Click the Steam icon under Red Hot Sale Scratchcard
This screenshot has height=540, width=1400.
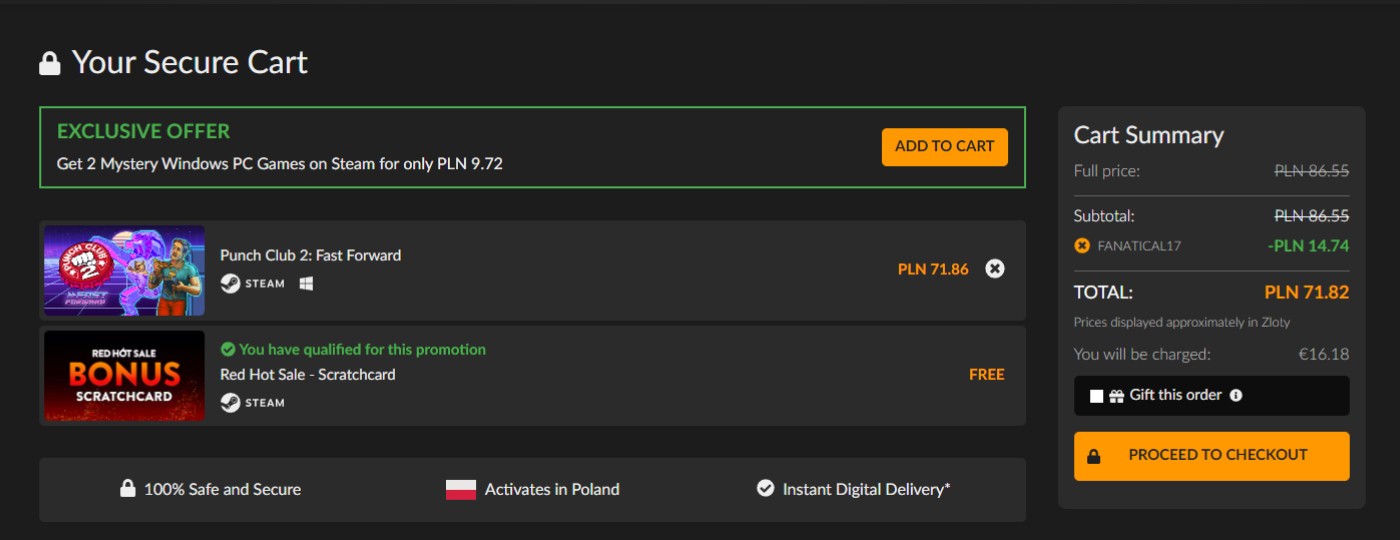[x=229, y=403]
